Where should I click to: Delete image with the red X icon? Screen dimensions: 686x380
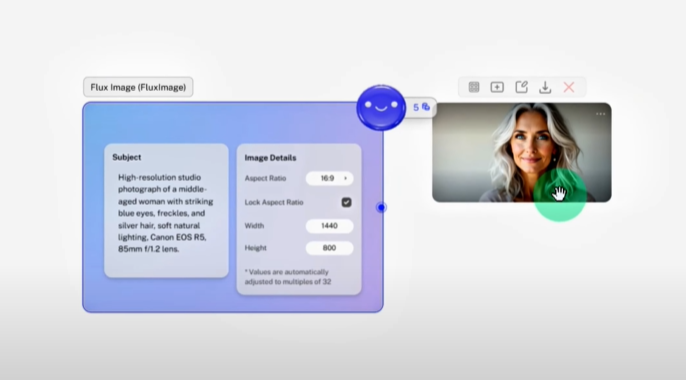click(569, 87)
